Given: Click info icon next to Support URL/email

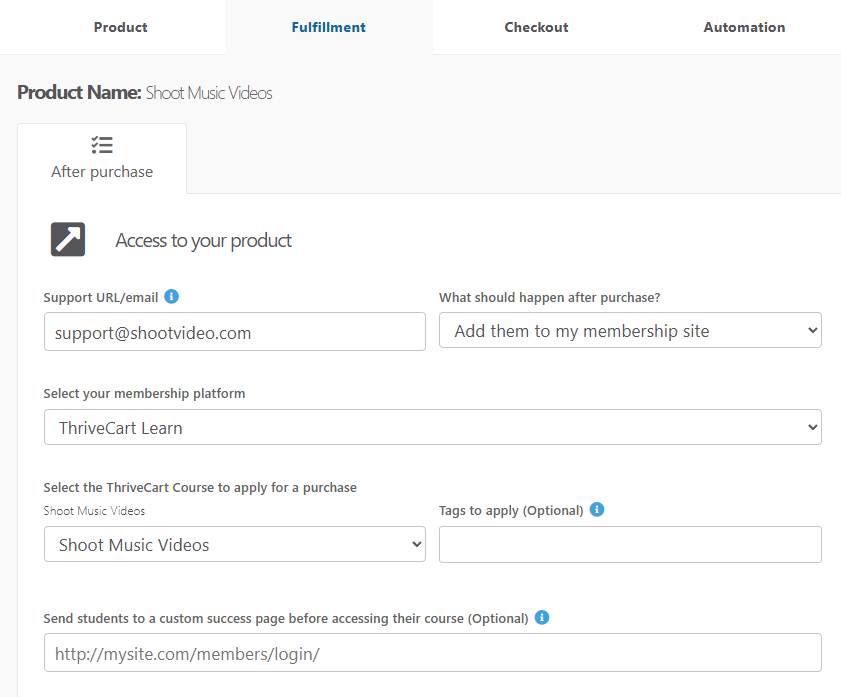Looking at the screenshot, I should (171, 297).
